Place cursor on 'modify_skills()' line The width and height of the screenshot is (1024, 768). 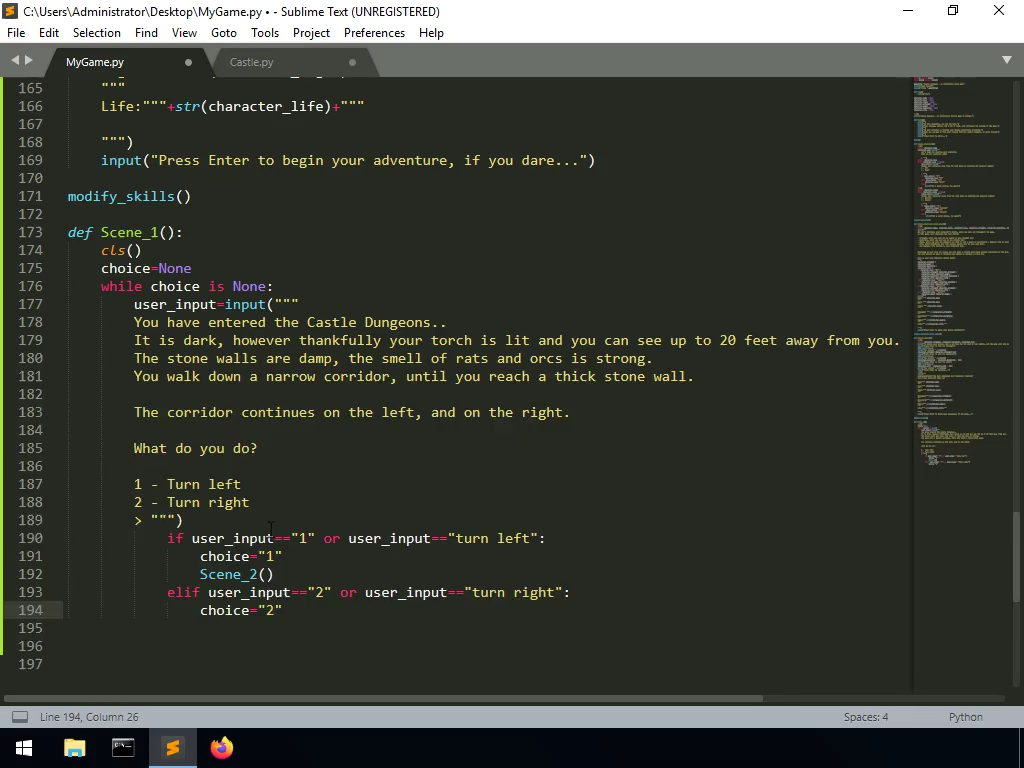pos(129,197)
